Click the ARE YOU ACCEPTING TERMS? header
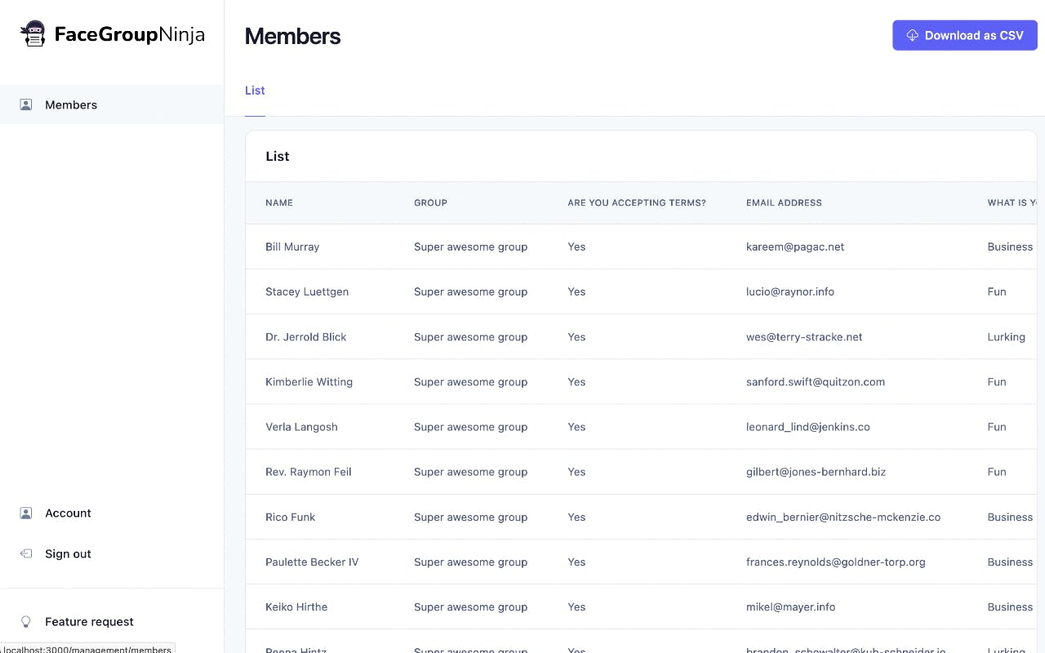Viewport: 1045px width, 653px height. 636,203
